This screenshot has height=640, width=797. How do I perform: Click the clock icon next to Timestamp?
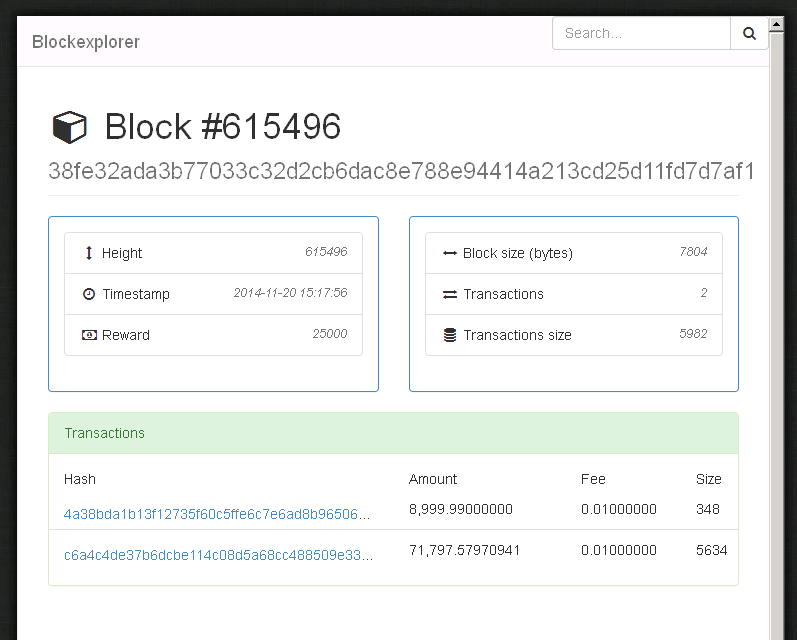[x=89, y=294]
